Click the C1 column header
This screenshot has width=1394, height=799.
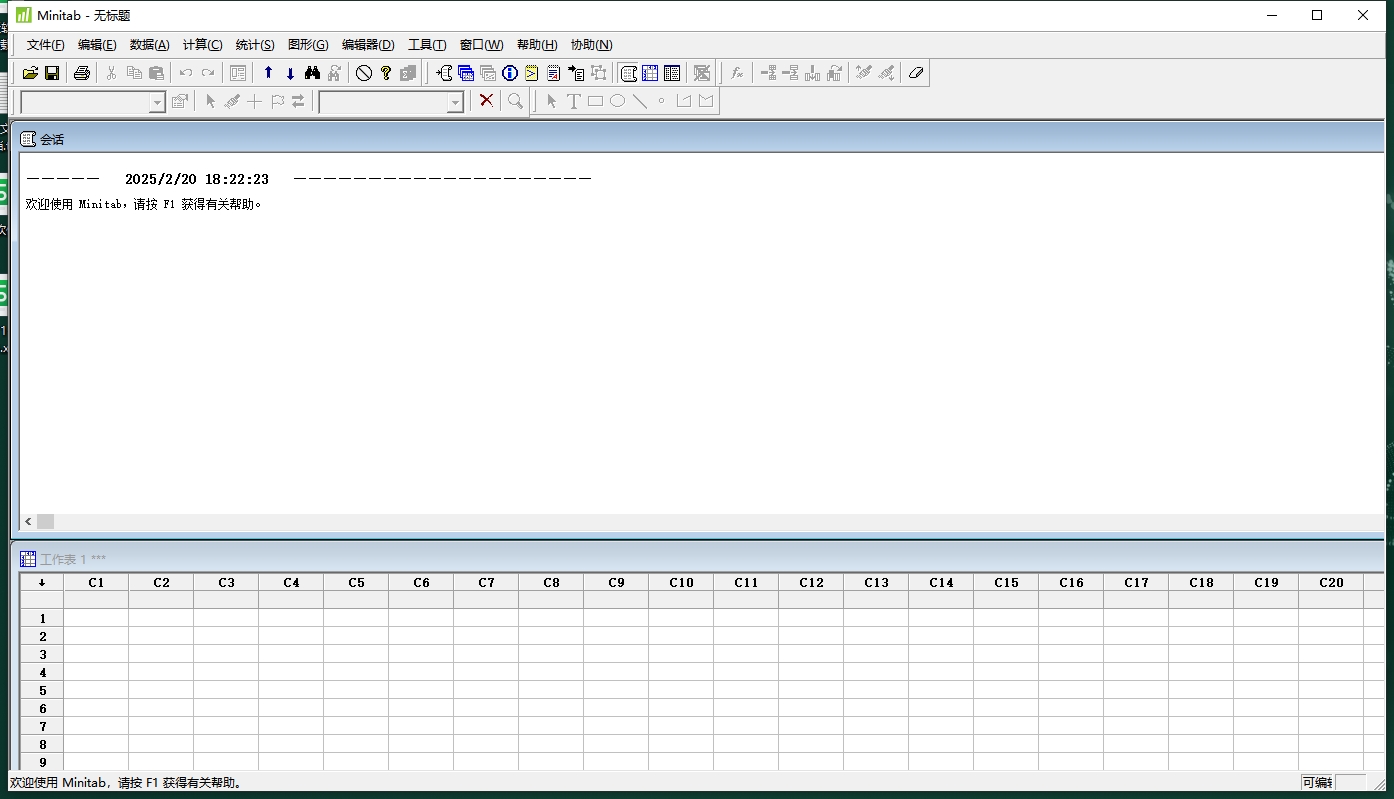(96, 582)
